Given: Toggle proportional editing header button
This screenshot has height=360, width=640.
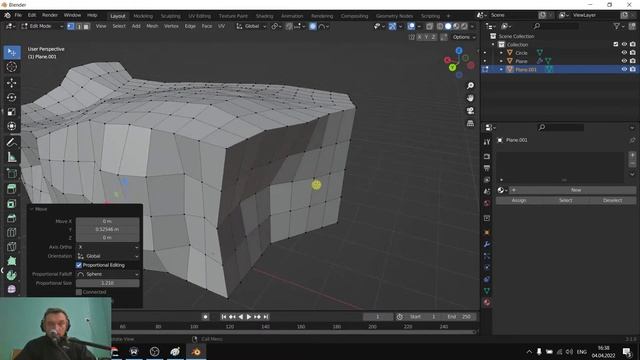Looking at the screenshot, I should [313, 26].
